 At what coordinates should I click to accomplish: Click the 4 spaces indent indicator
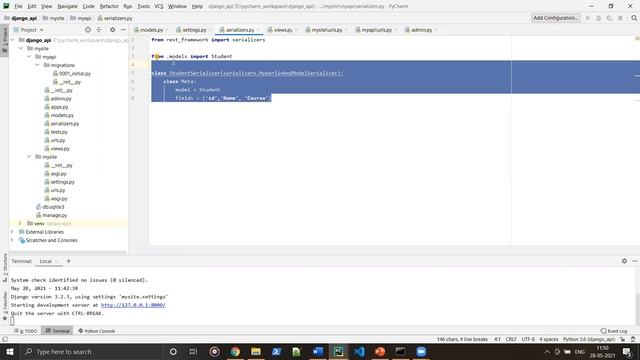549,339
